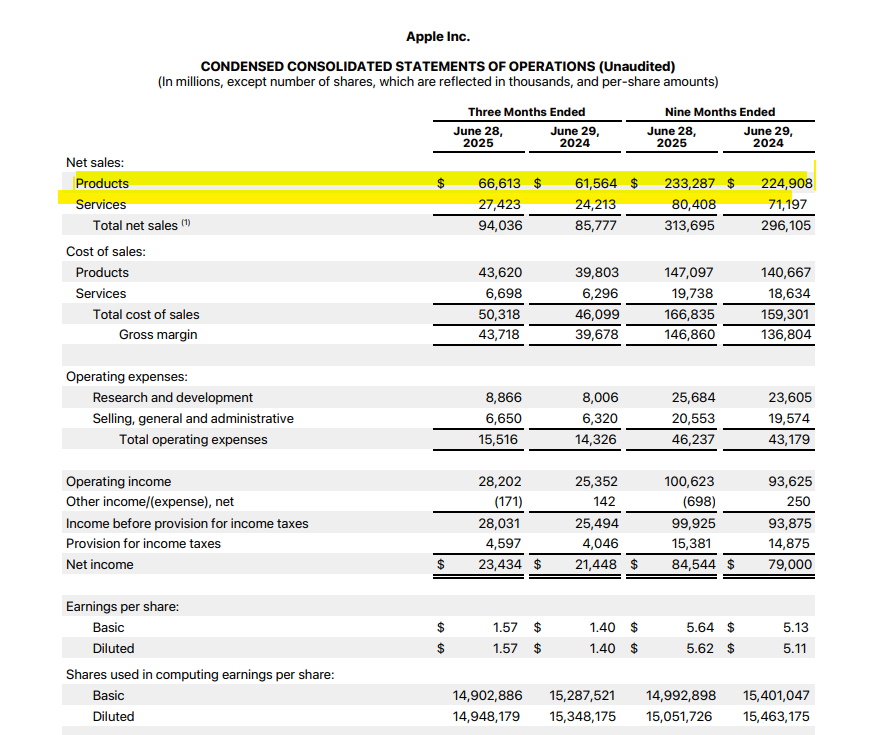Click the Total cost of sales value 166,835

click(690, 315)
